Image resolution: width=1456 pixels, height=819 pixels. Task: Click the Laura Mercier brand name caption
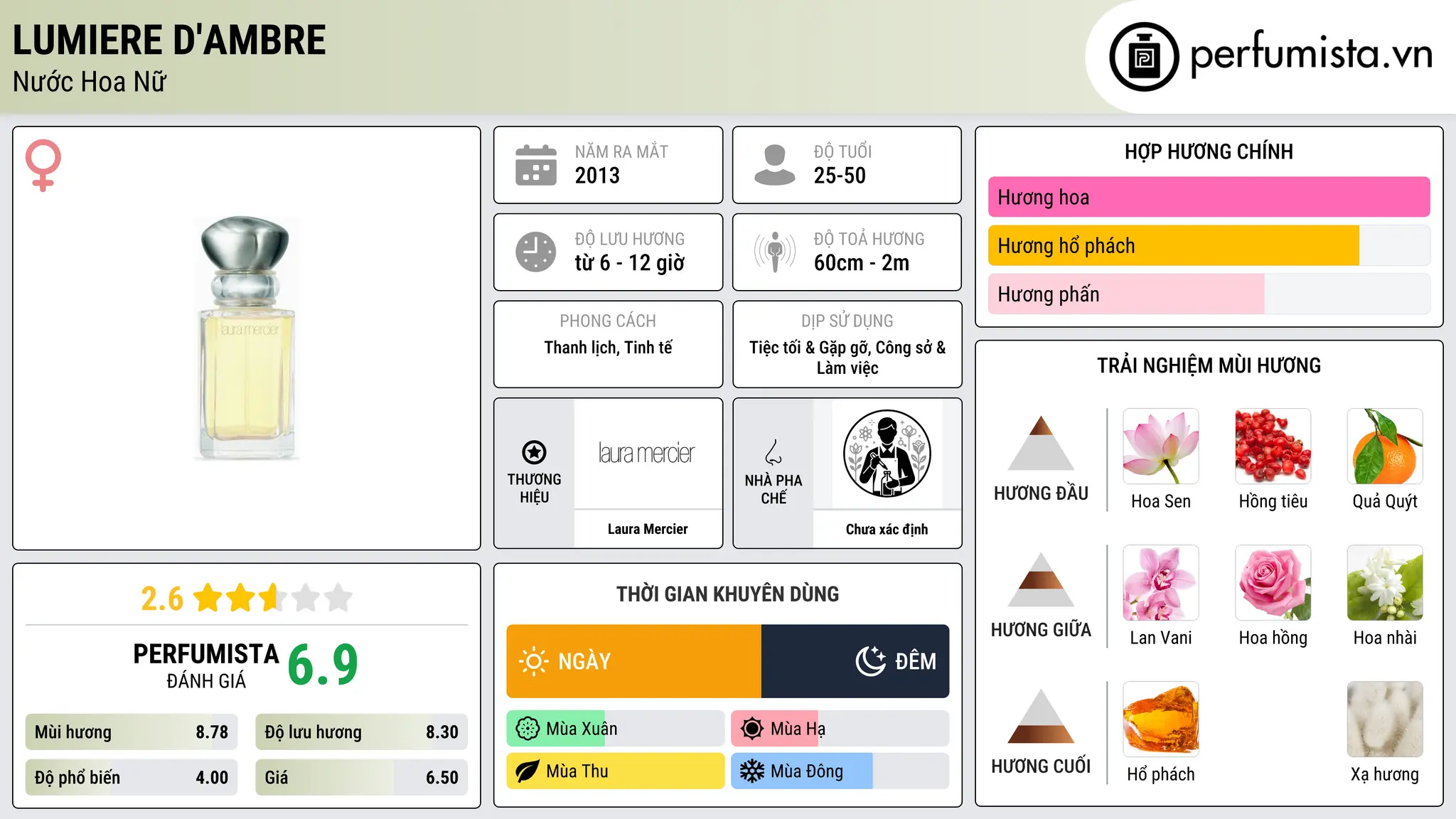[648, 529]
